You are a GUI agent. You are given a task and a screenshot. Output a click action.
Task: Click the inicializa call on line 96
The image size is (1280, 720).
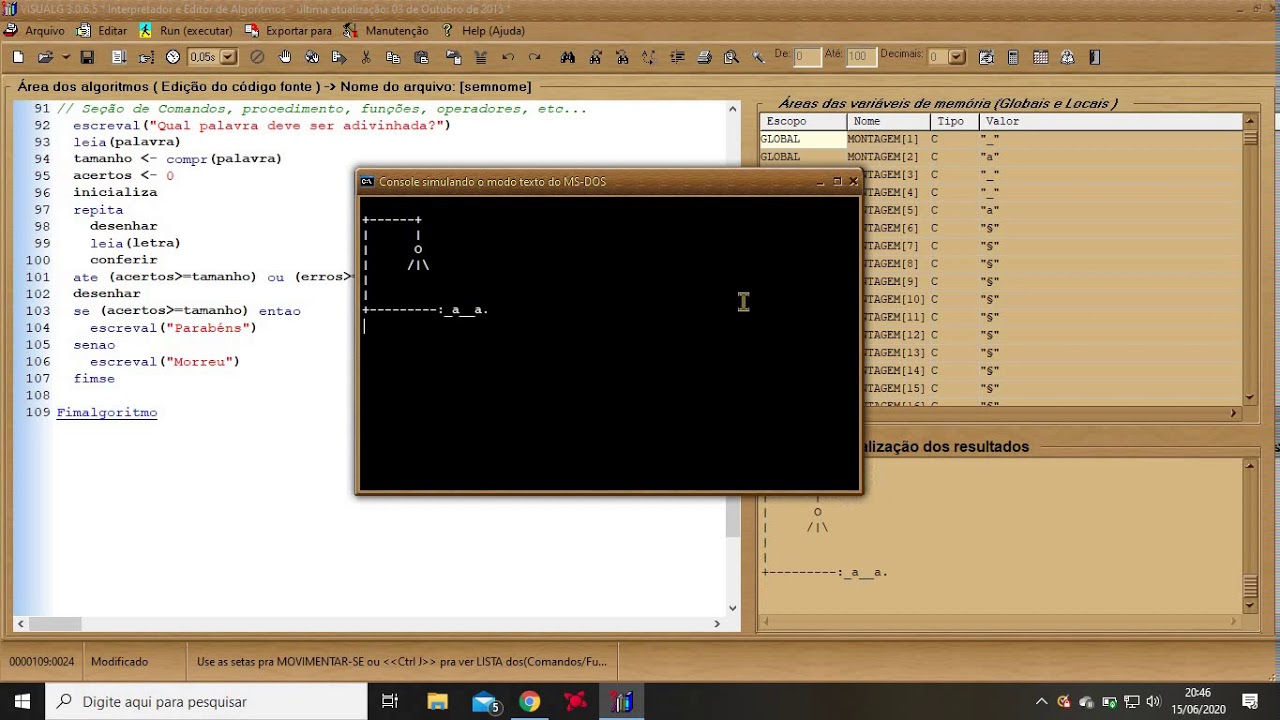tap(115, 192)
